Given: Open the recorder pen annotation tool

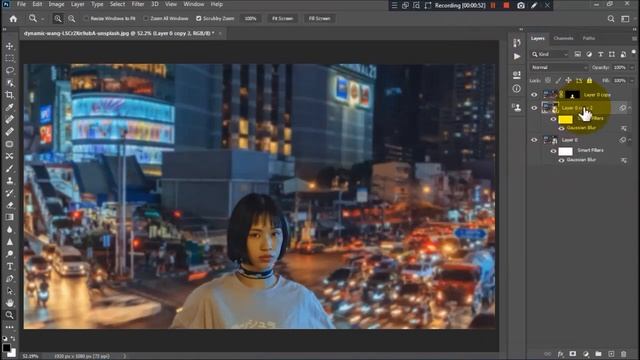Looking at the screenshot, I should click(x=534, y=5).
